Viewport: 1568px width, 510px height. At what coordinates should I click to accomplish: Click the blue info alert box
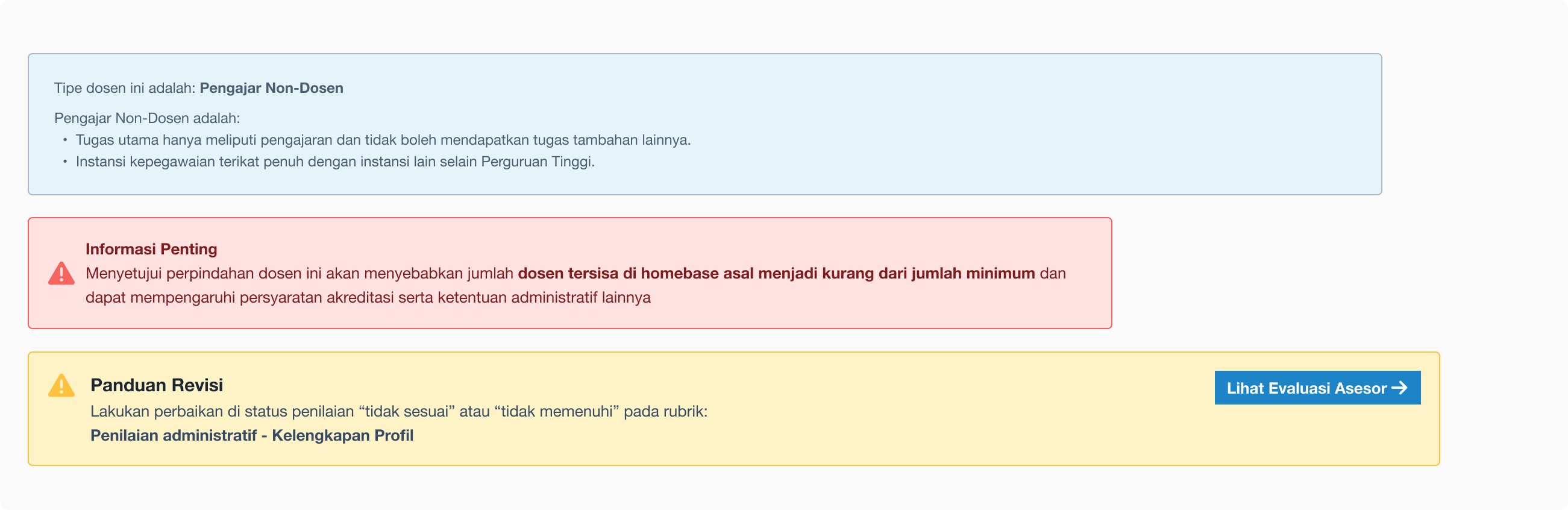click(x=705, y=124)
